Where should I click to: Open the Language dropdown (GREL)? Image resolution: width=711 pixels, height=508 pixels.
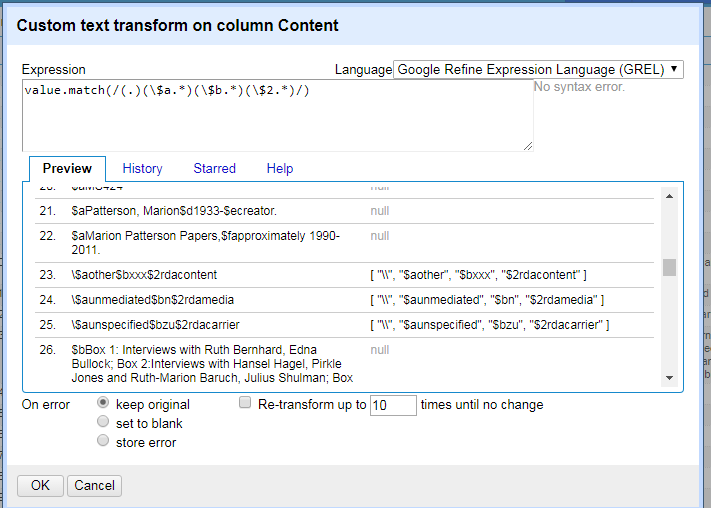tap(538, 69)
